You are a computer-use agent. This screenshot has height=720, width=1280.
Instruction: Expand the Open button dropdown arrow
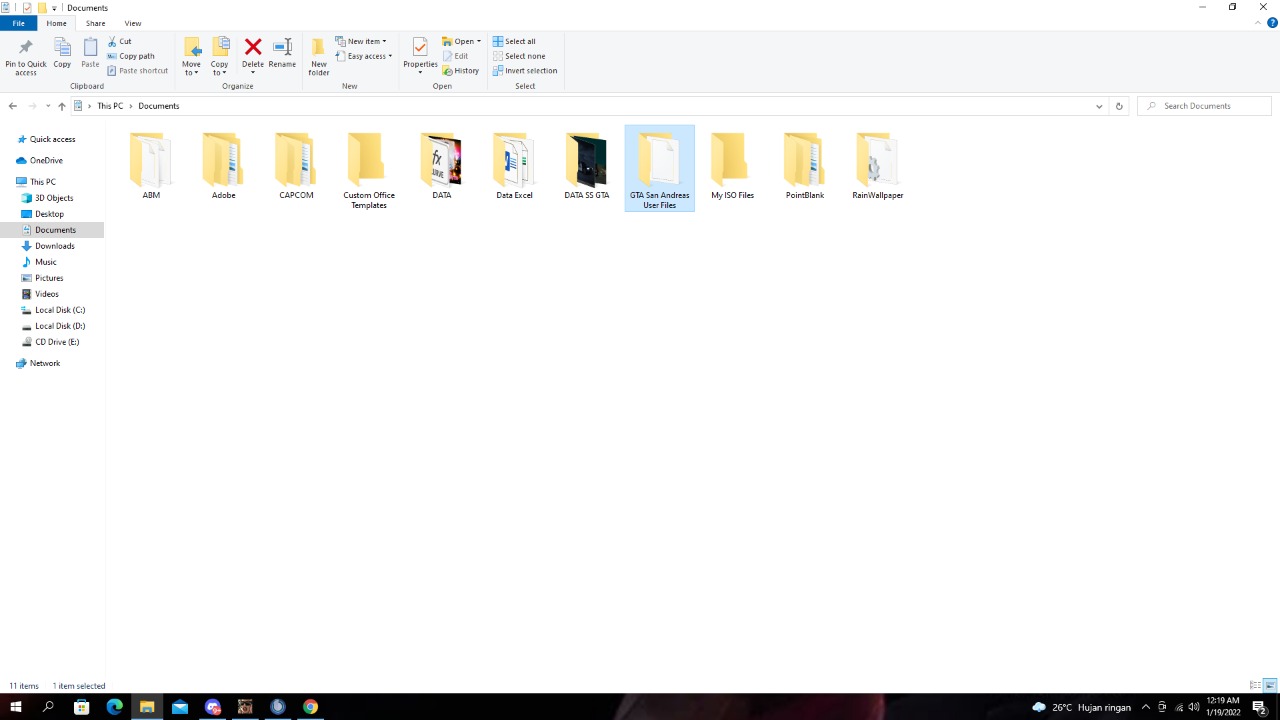(479, 41)
